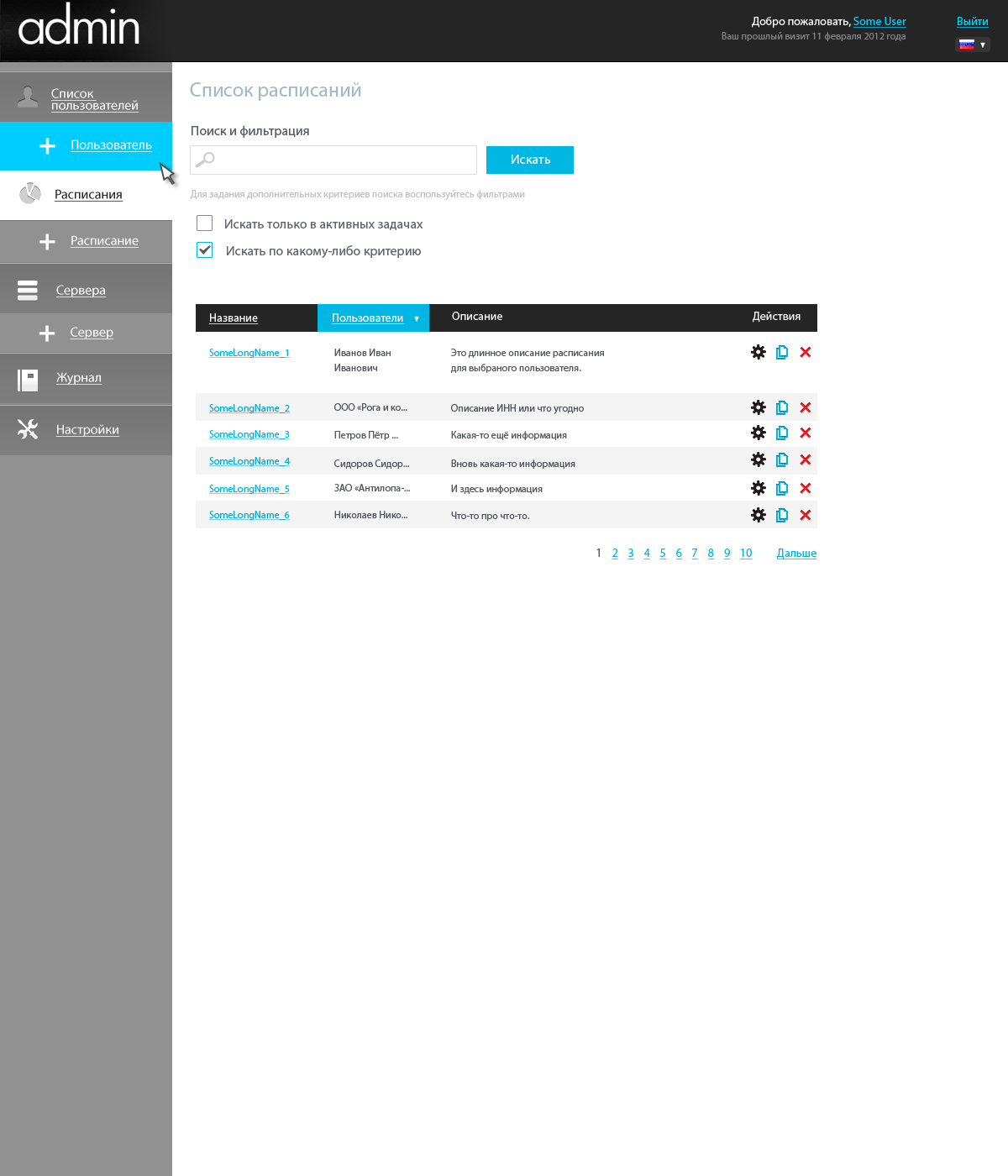Image resolution: width=1008 pixels, height=1176 pixels.
Task: Open settings gear for SomeLongName_4
Action: (x=759, y=459)
